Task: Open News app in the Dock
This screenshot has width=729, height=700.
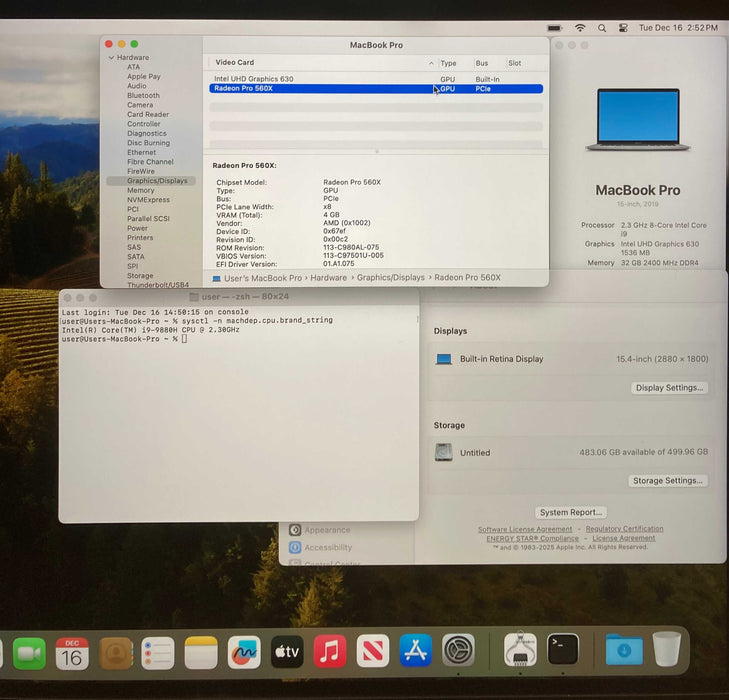Action: point(372,651)
